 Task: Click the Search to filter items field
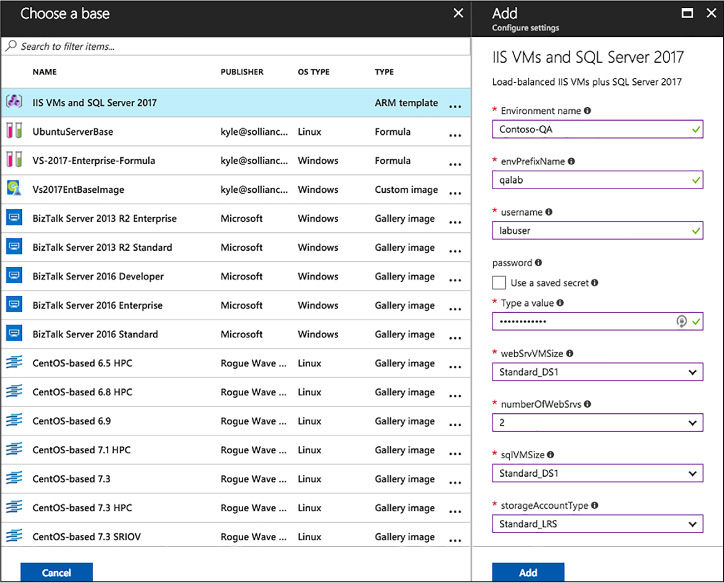pyautogui.click(x=236, y=46)
